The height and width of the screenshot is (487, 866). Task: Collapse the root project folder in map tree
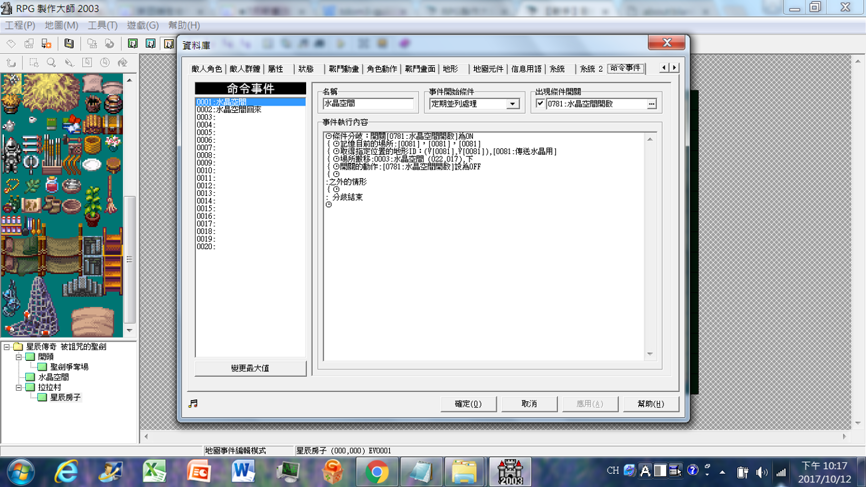pos(7,347)
